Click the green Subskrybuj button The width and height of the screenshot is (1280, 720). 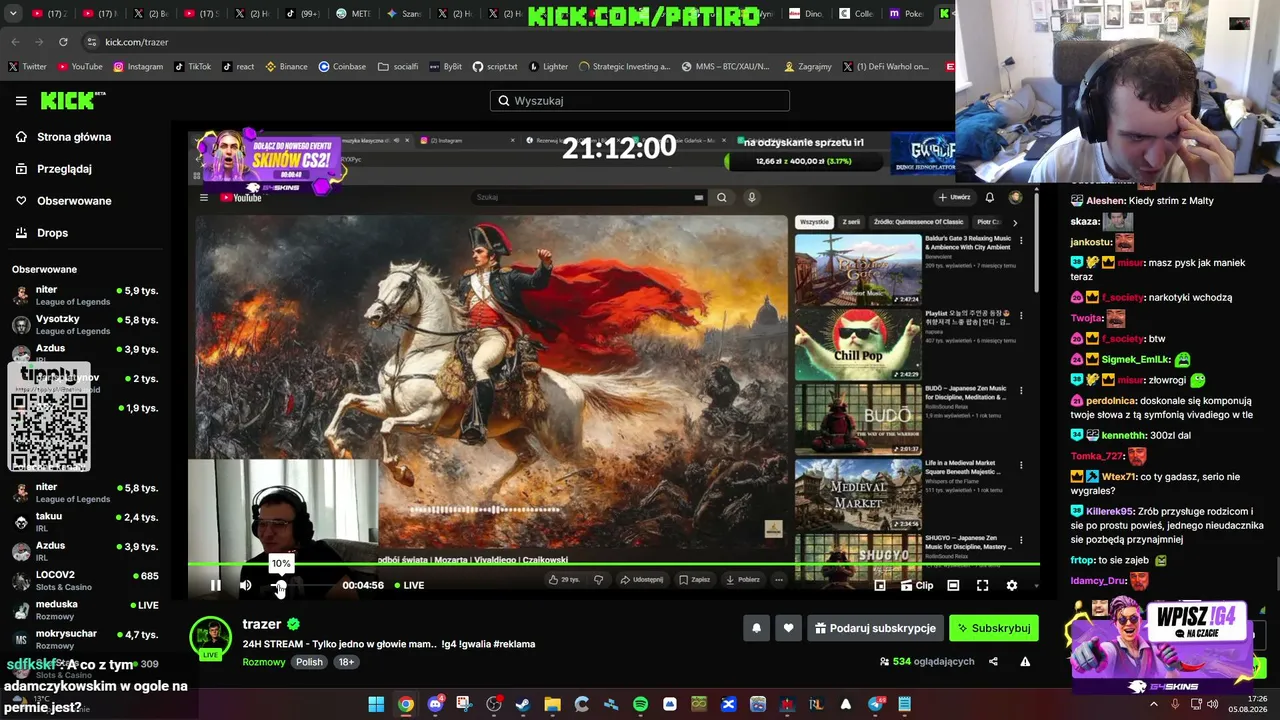(994, 628)
